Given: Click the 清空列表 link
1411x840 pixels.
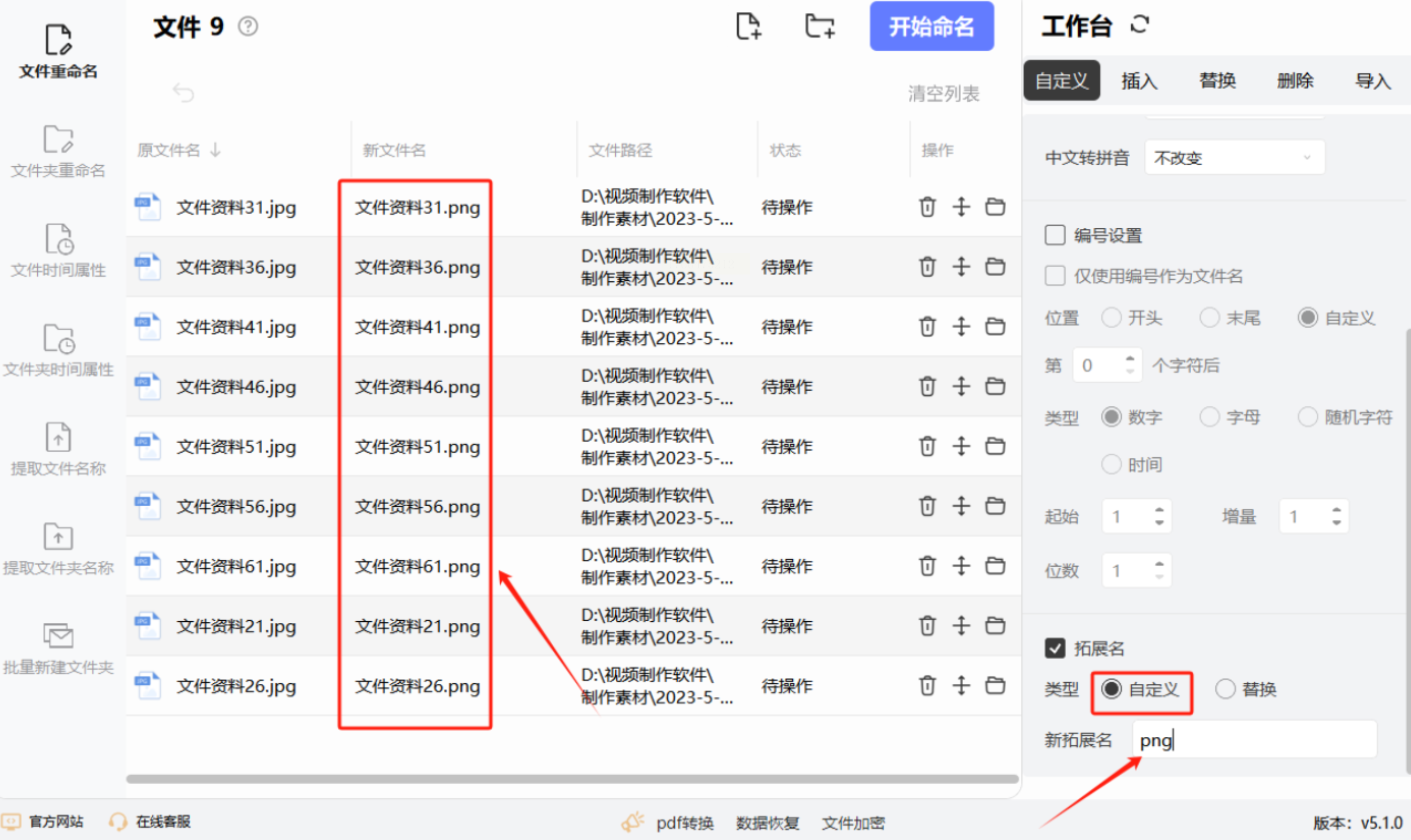Looking at the screenshot, I should click(943, 94).
